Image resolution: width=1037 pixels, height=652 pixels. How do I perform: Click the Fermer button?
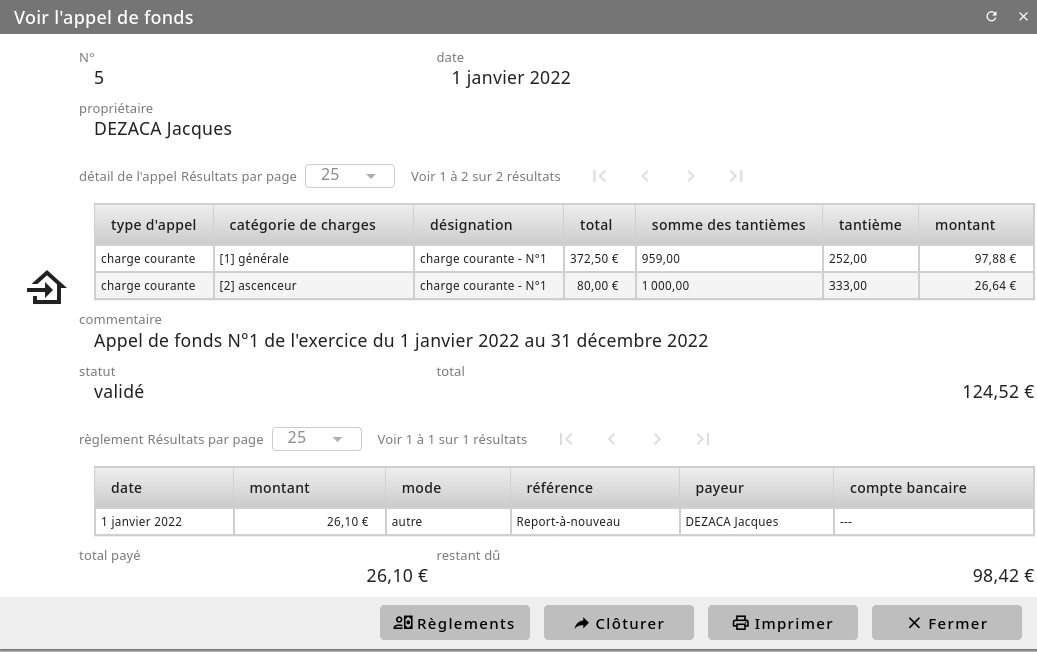pyautogui.click(x=947, y=623)
